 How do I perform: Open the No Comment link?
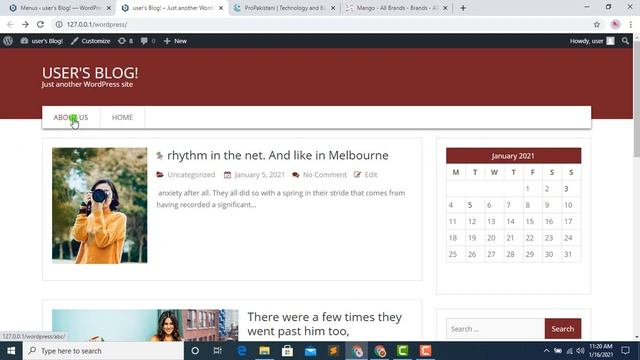pos(324,175)
